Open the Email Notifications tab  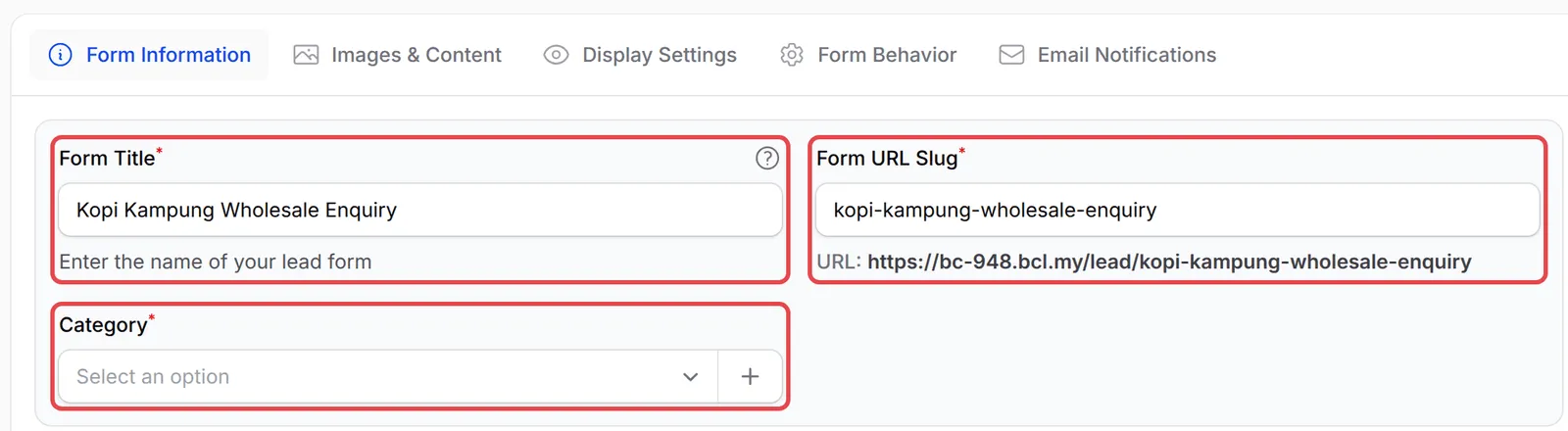(1107, 55)
